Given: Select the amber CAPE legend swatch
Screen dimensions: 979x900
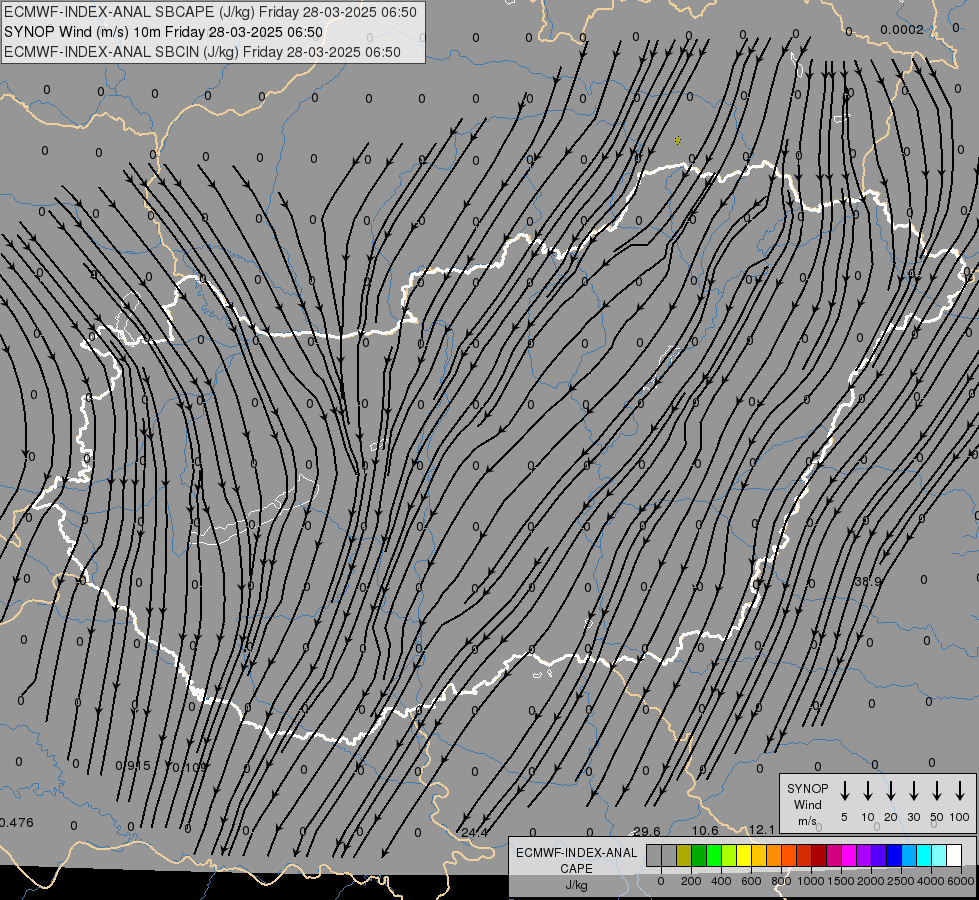Looking at the screenshot, I should [759, 855].
